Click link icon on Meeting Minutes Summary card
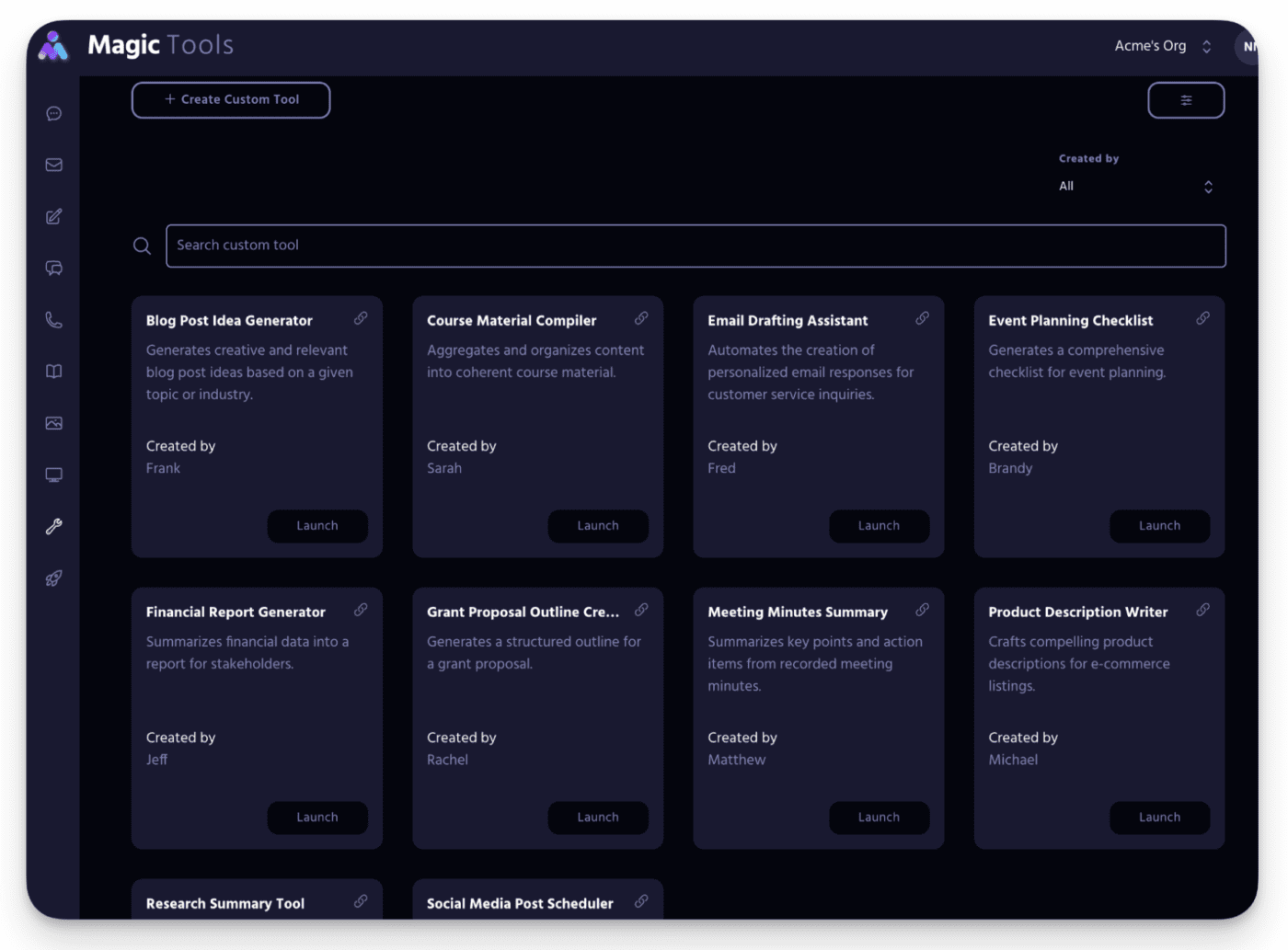The height and width of the screenshot is (950, 1288). tap(922, 610)
